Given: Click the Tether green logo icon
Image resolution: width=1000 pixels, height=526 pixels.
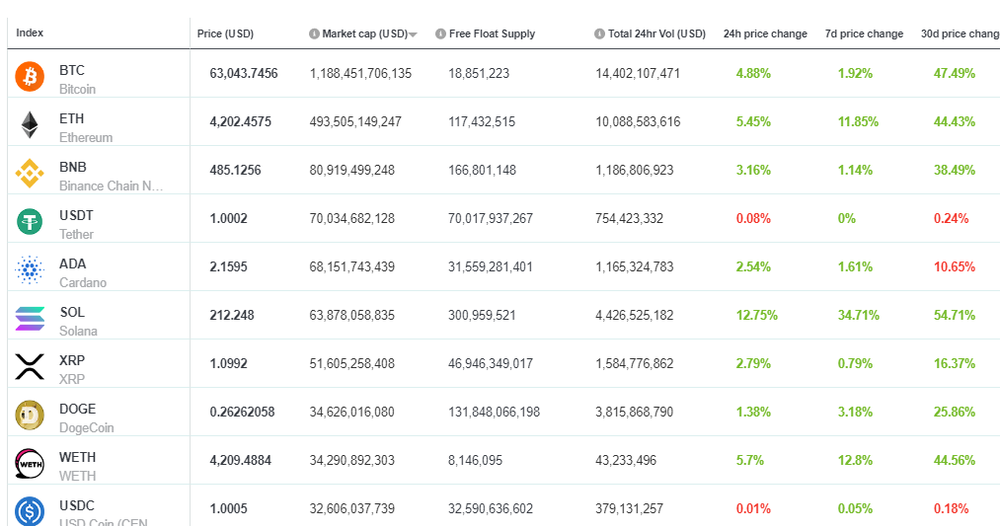Looking at the screenshot, I should pyautogui.click(x=30, y=221).
